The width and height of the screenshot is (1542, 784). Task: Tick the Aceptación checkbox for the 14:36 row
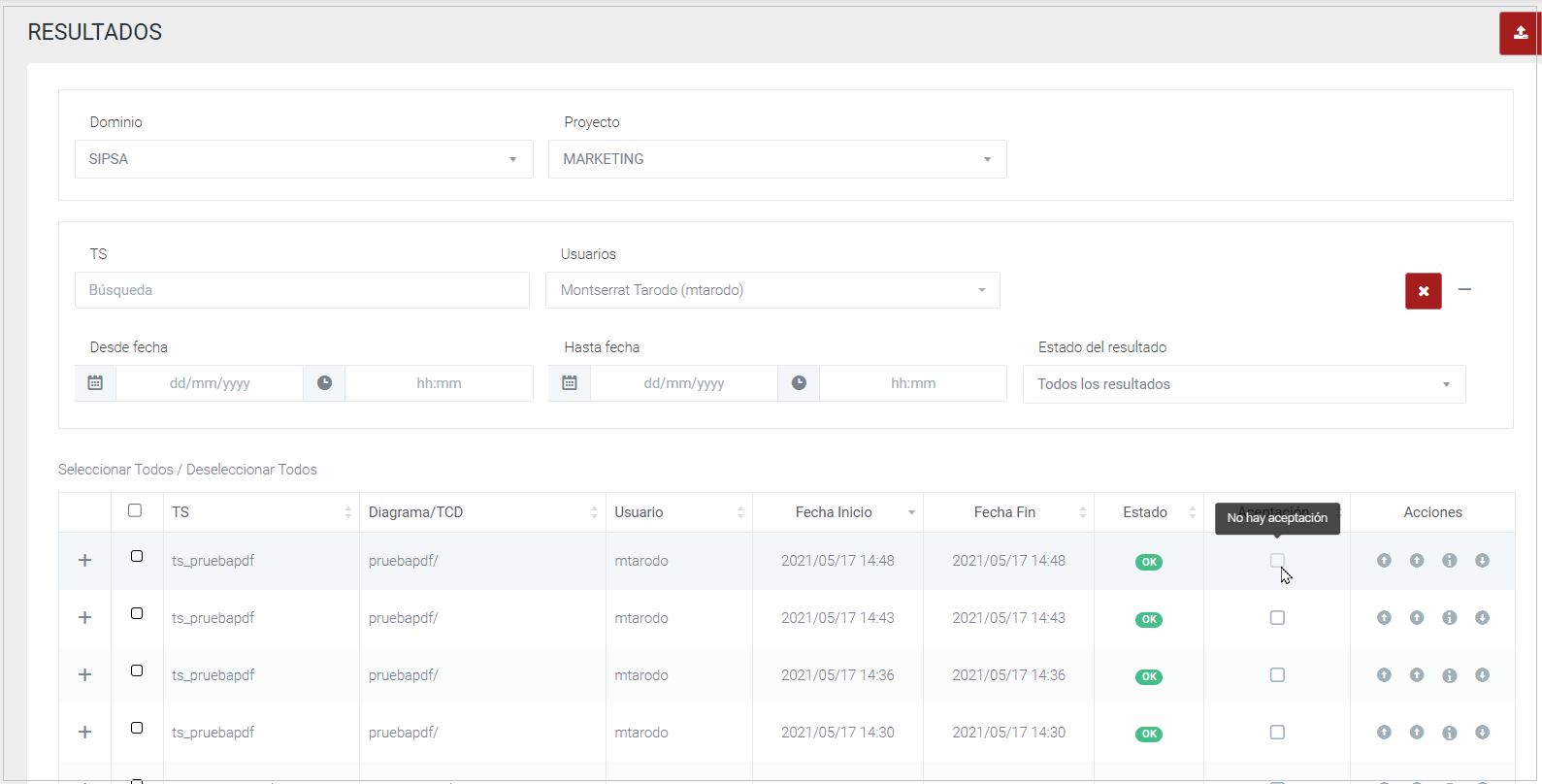tap(1277, 675)
